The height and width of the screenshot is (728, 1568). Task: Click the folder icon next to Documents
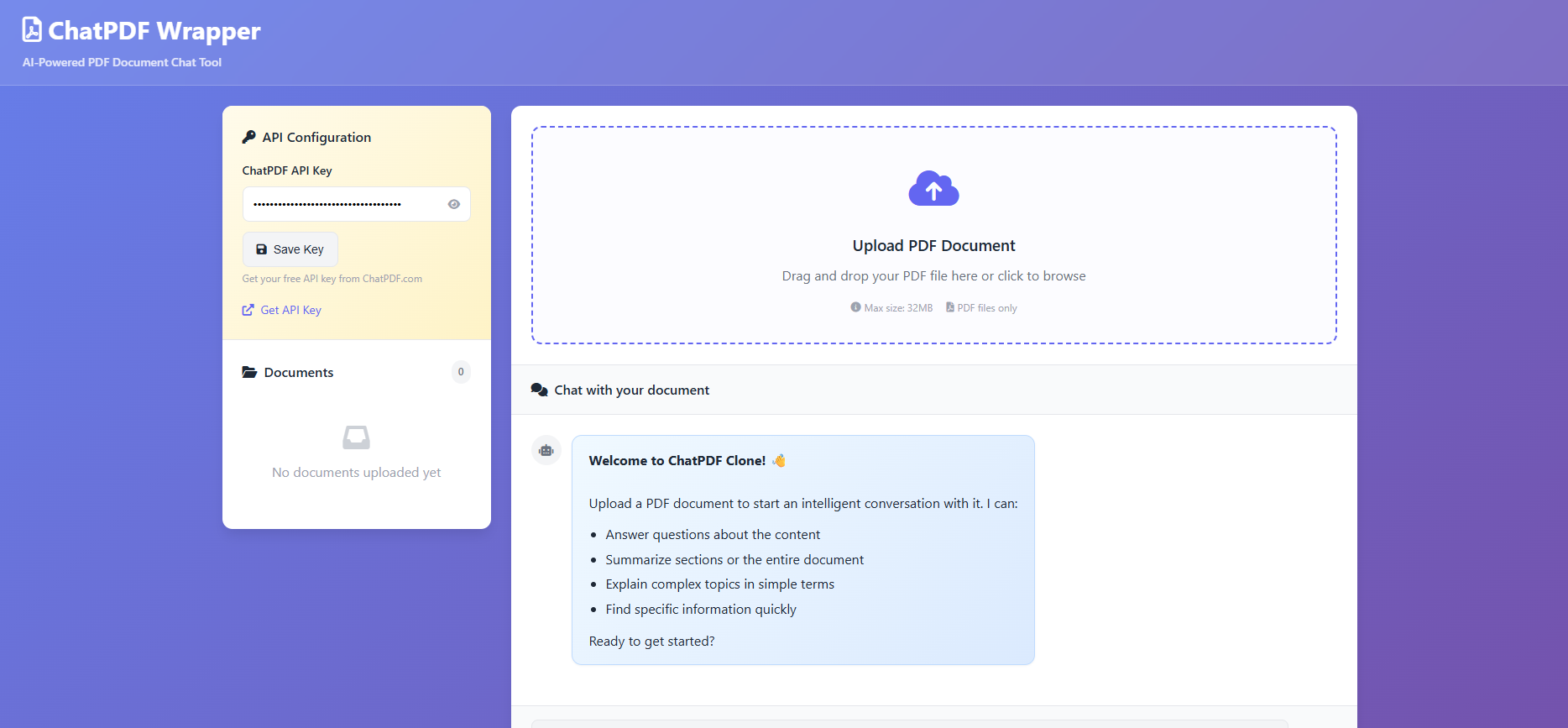pos(249,372)
